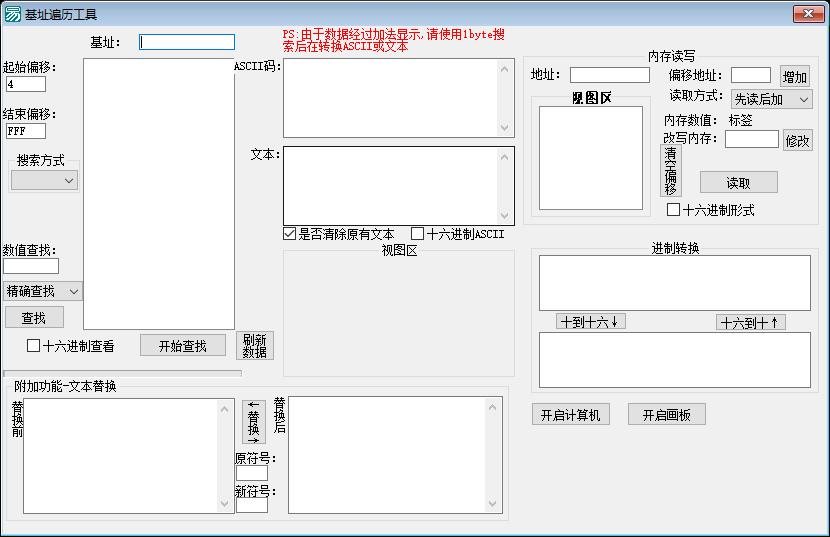
Task: Click the 替换前 scrollbar down arrow
Action: coord(224,503)
